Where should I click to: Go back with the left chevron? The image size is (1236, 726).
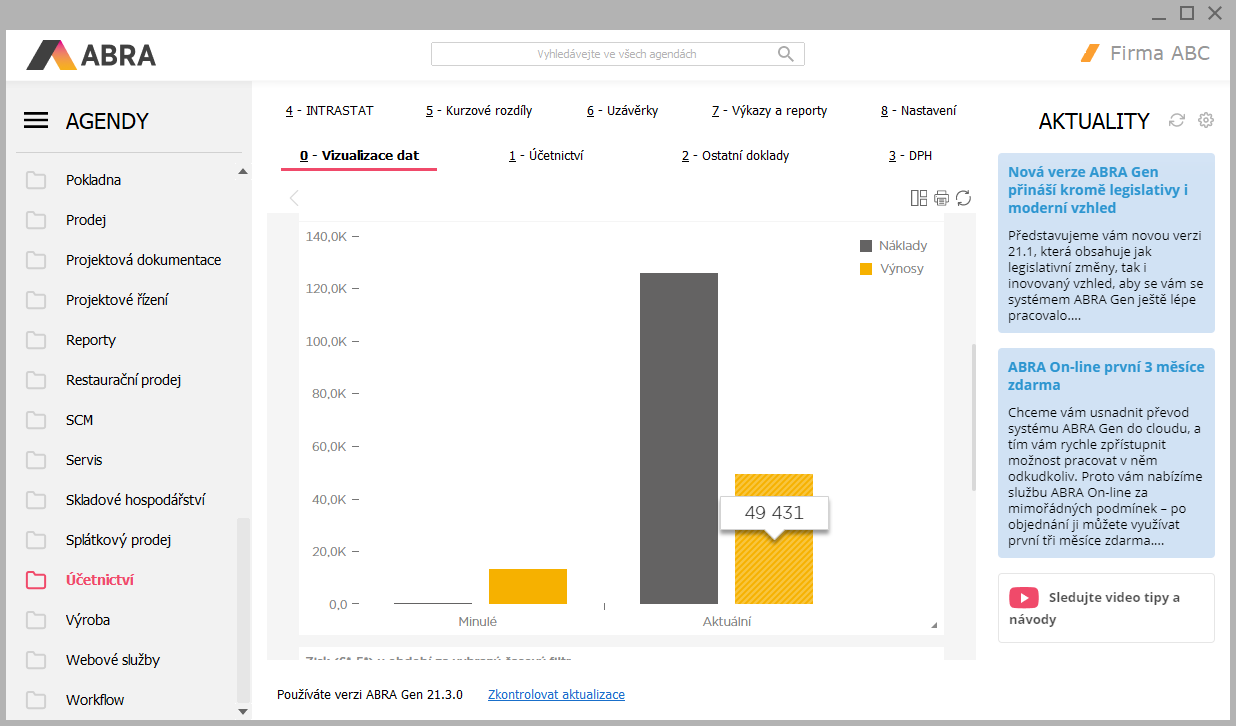(x=294, y=198)
